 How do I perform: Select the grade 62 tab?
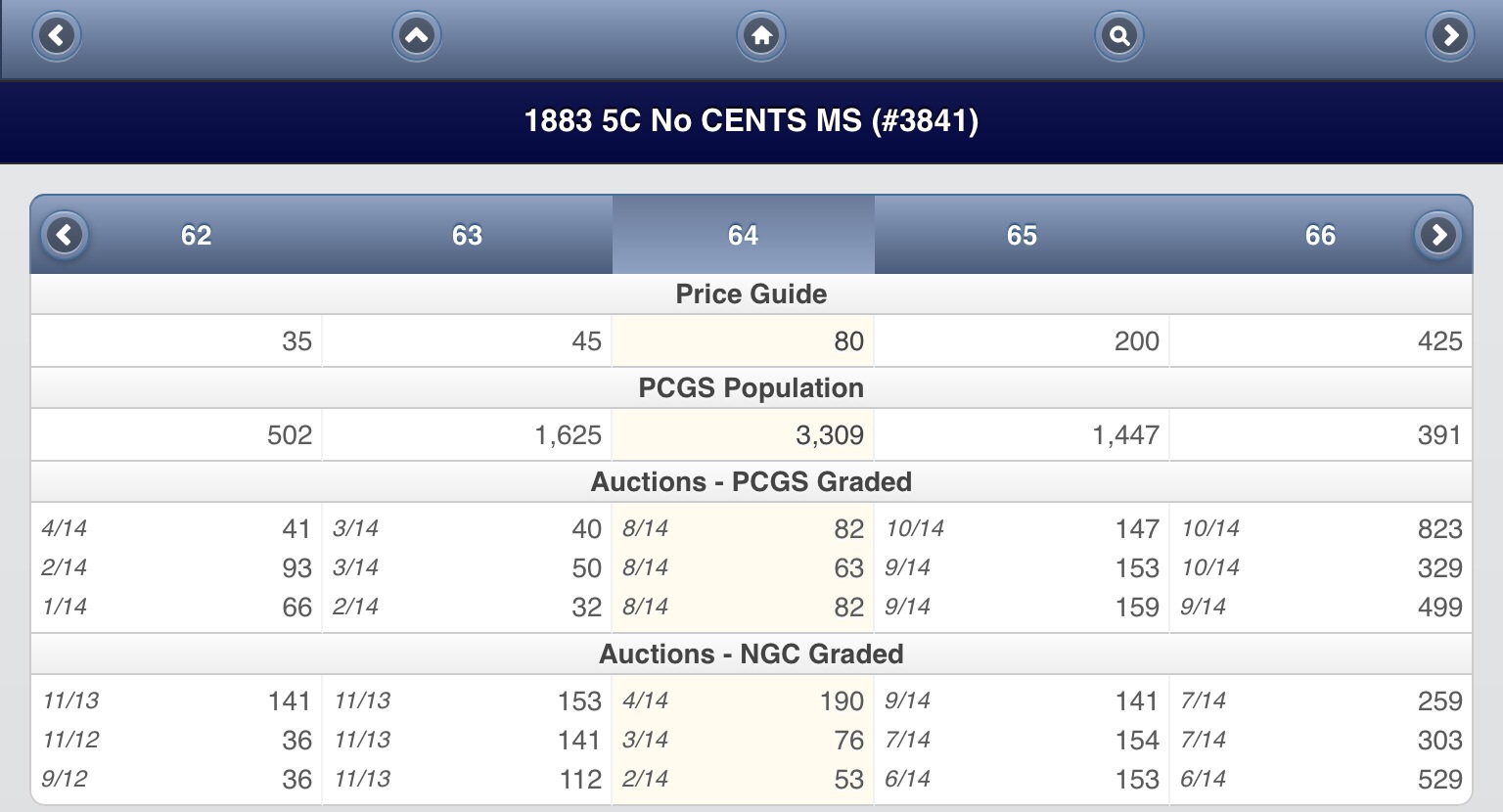tap(196, 235)
